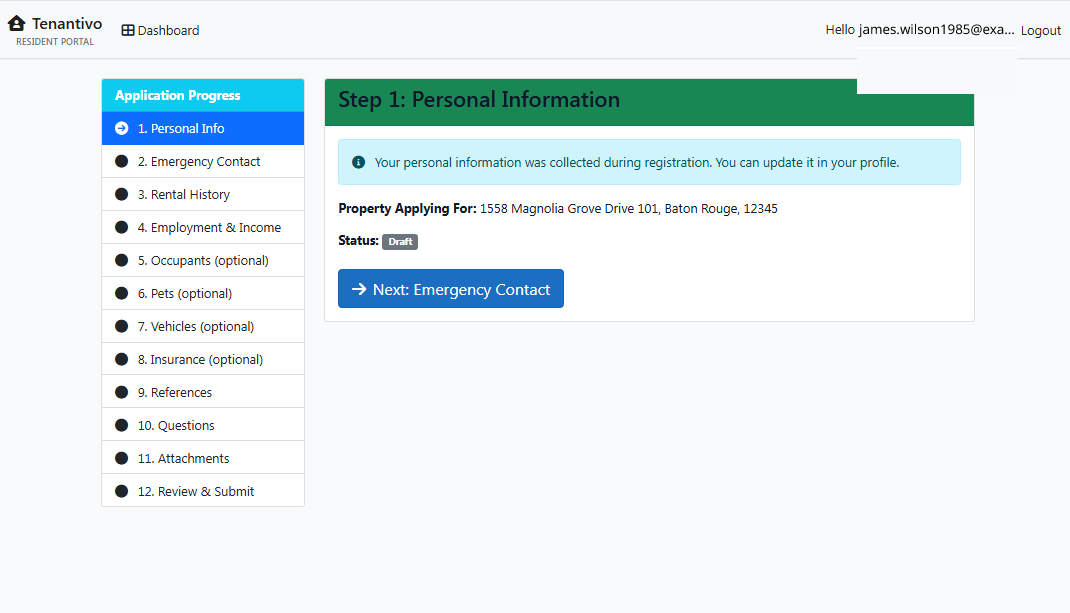Go to 2. Emergency Contact step
This screenshot has width=1070, height=613.
(203, 161)
